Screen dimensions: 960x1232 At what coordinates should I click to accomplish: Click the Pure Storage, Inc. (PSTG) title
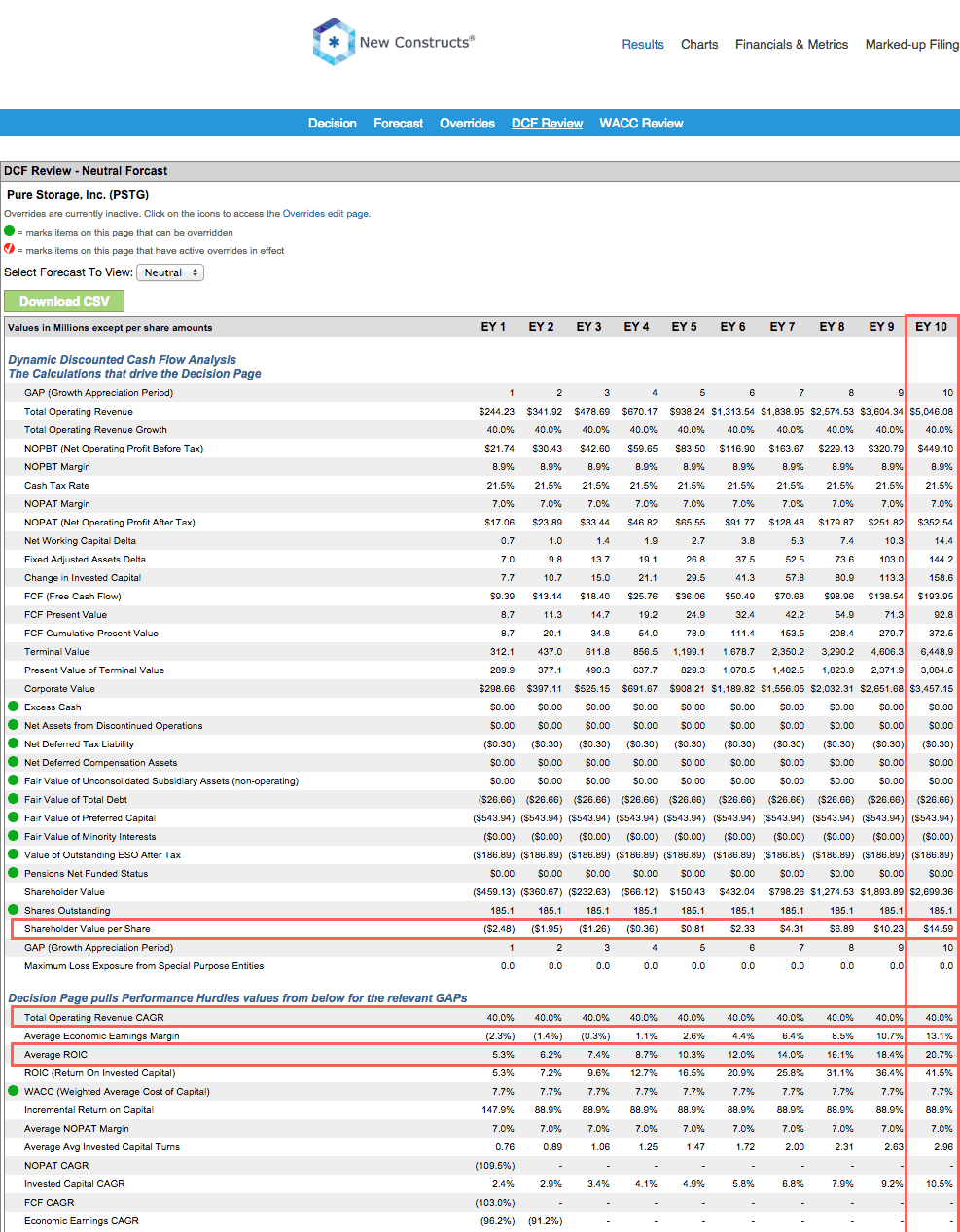click(x=78, y=194)
